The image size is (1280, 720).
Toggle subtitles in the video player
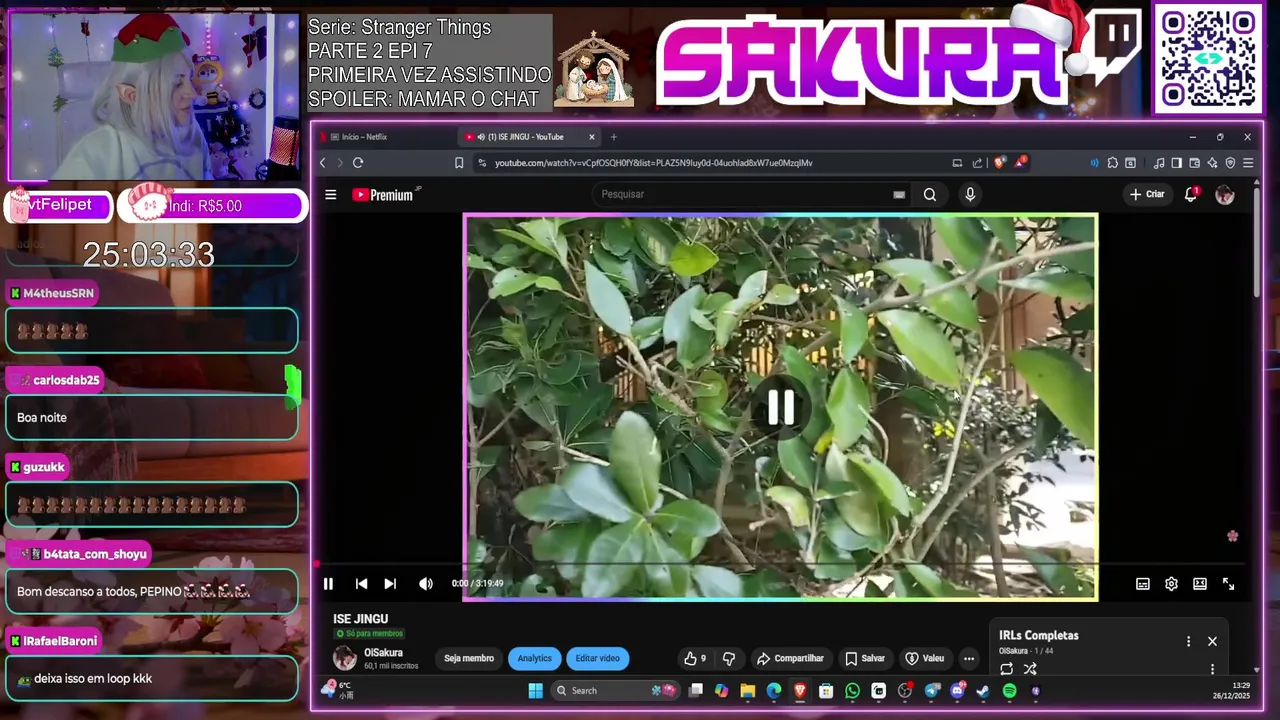(1142, 584)
